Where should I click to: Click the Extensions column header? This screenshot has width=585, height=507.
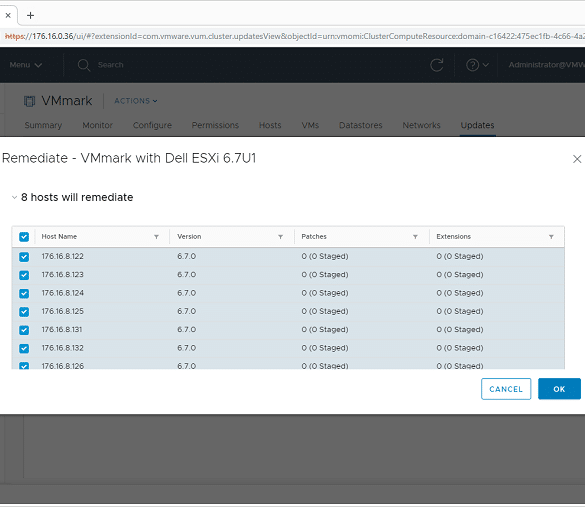click(453, 237)
